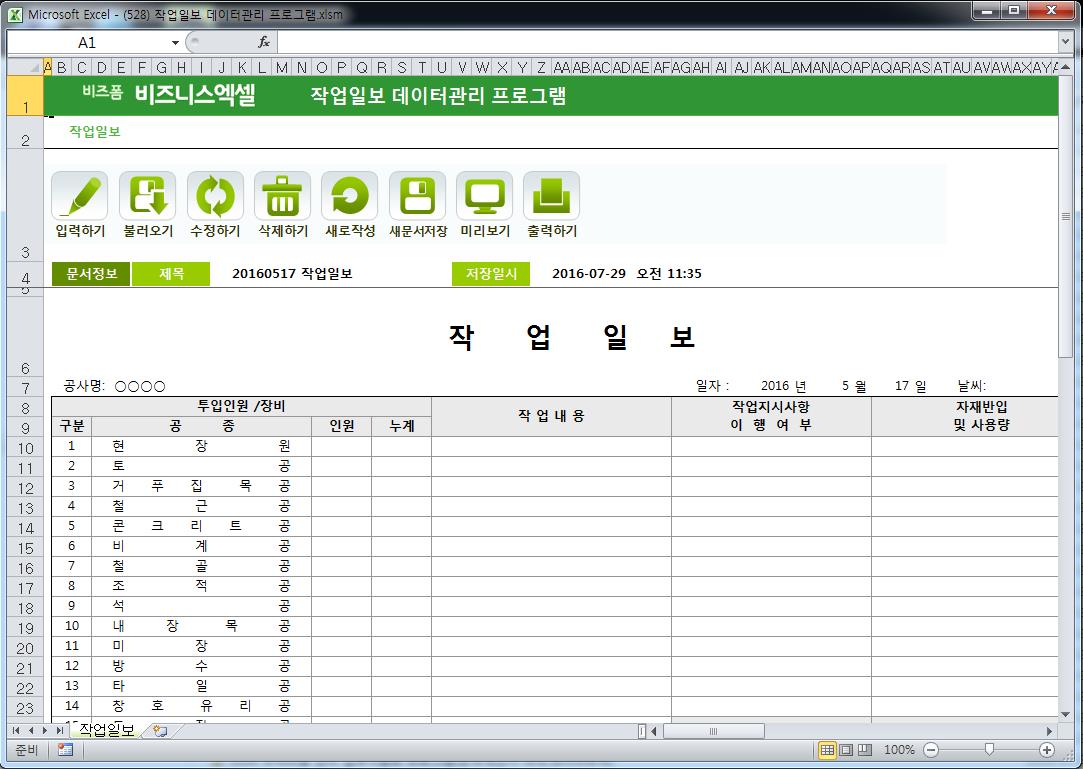This screenshot has width=1083, height=769.
Task: Click the horizontal scrollbar right arrow
Action: 1049,731
